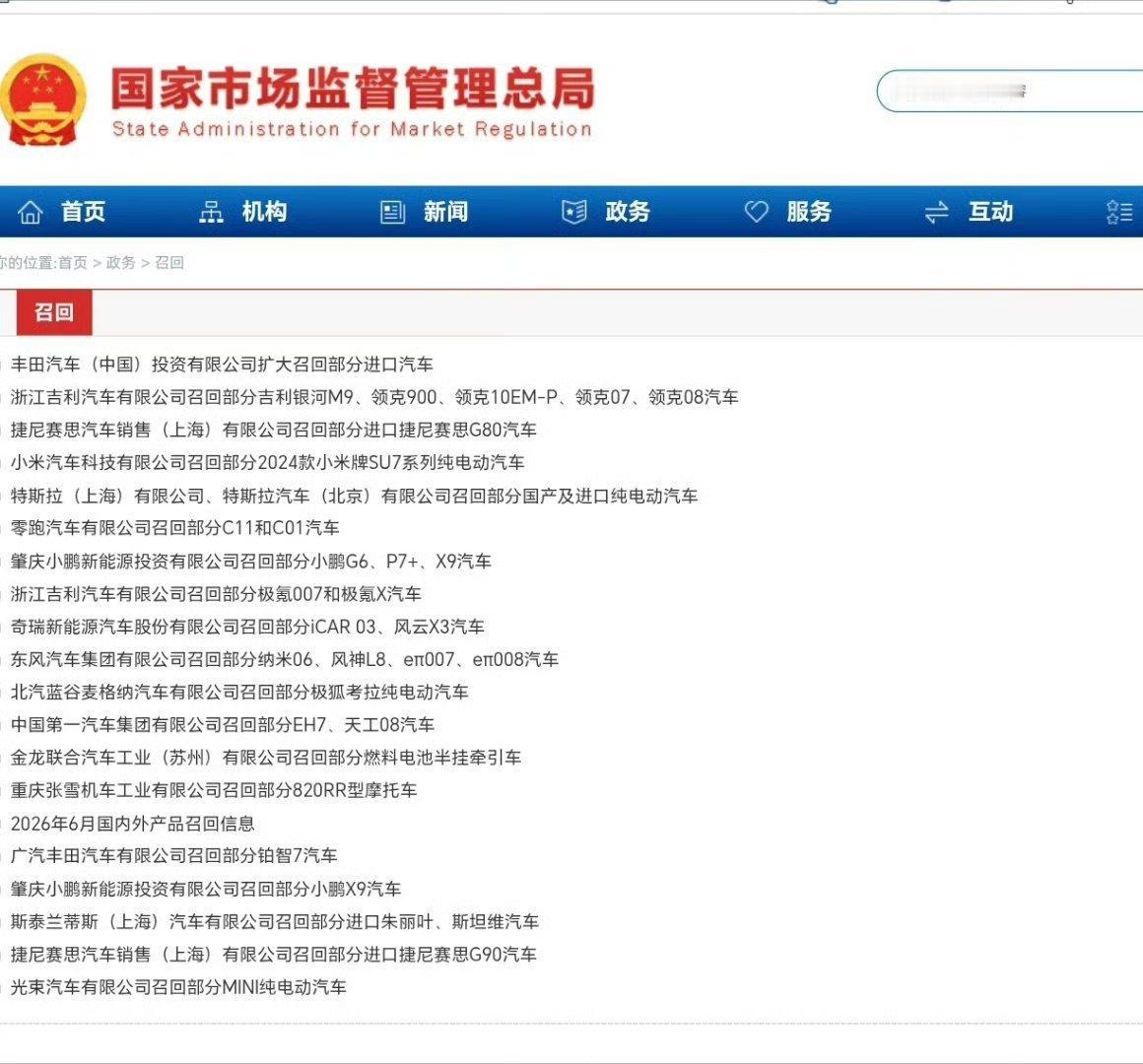Open 丰田汽车（中国）投资有限公司扩大召回 notice
1143x1064 pixels.
[222, 365]
